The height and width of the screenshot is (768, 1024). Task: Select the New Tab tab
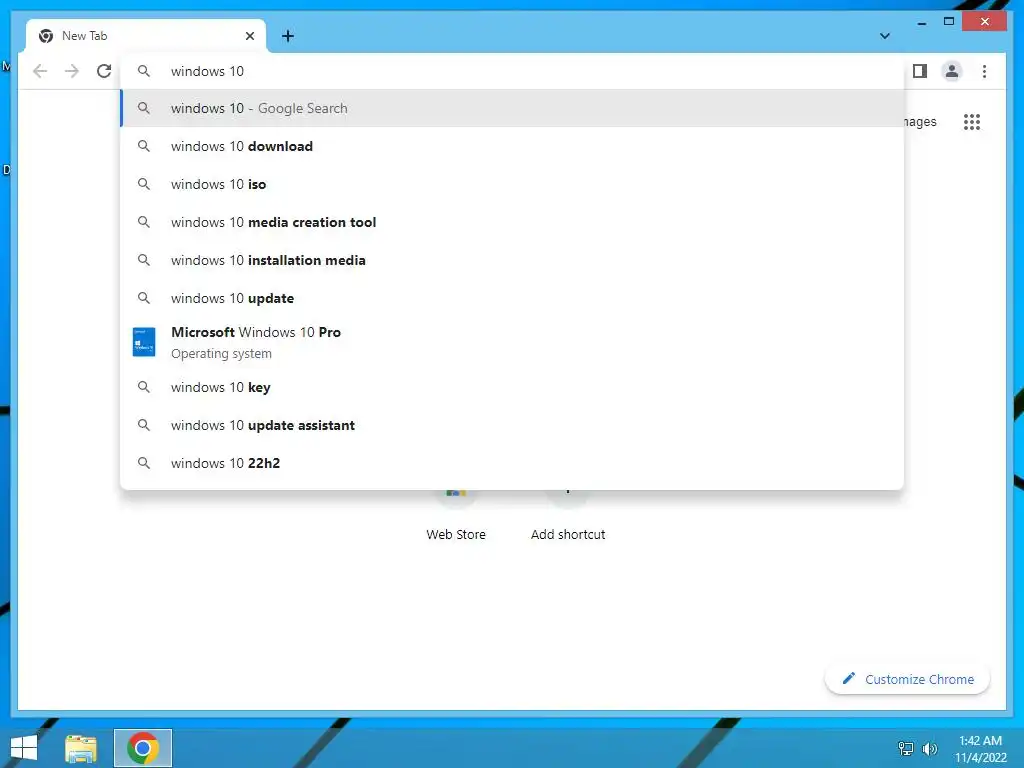146,36
